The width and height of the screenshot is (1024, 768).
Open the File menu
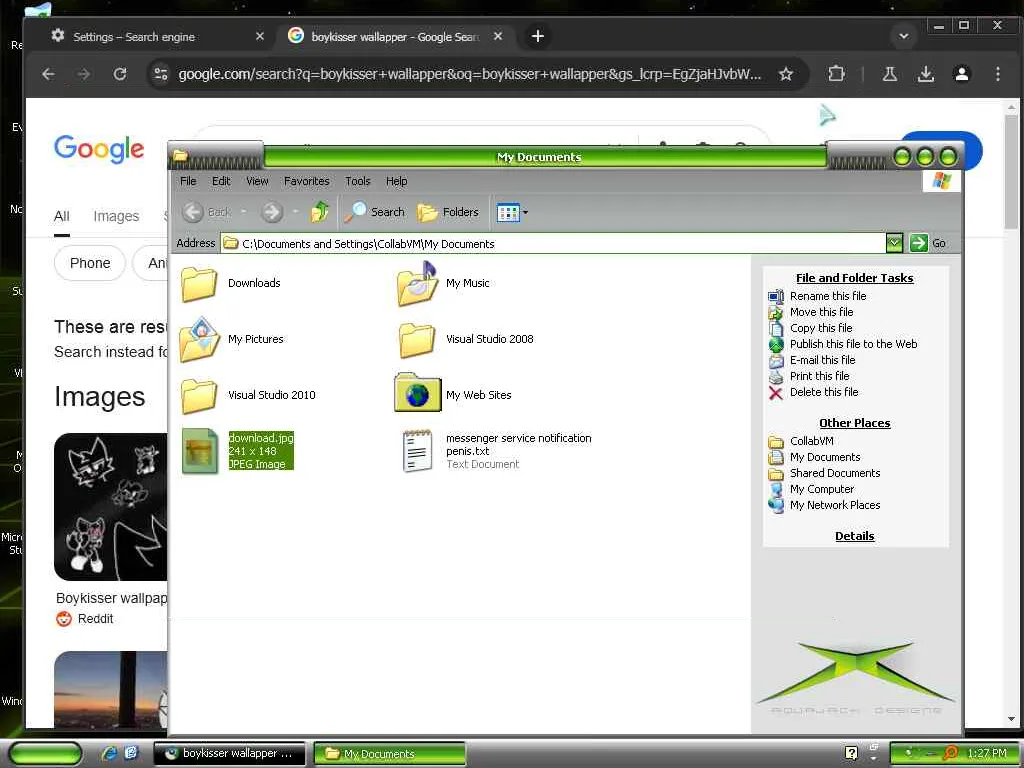point(188,182)
